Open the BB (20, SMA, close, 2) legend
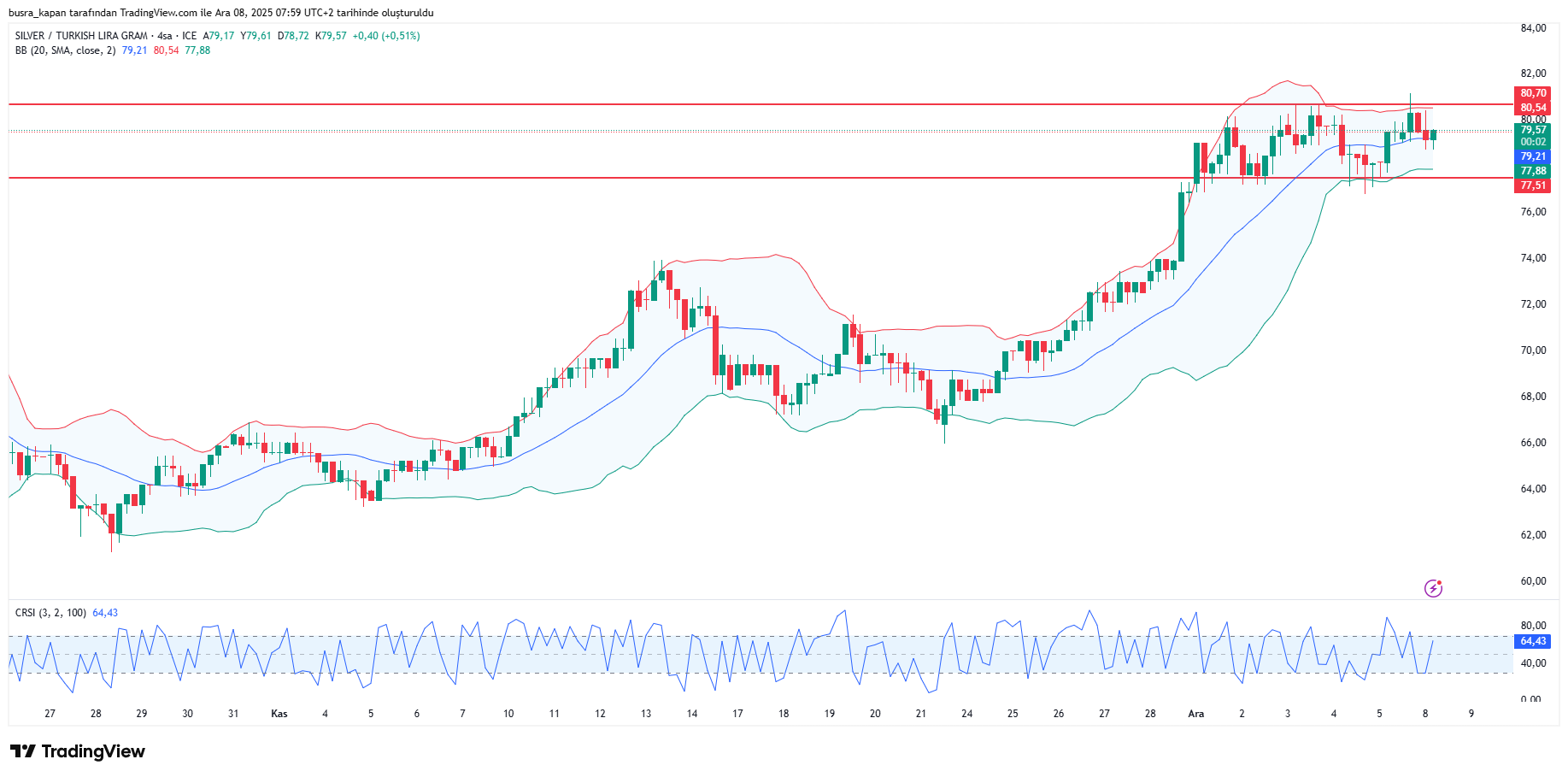 (x=65, y=50)
